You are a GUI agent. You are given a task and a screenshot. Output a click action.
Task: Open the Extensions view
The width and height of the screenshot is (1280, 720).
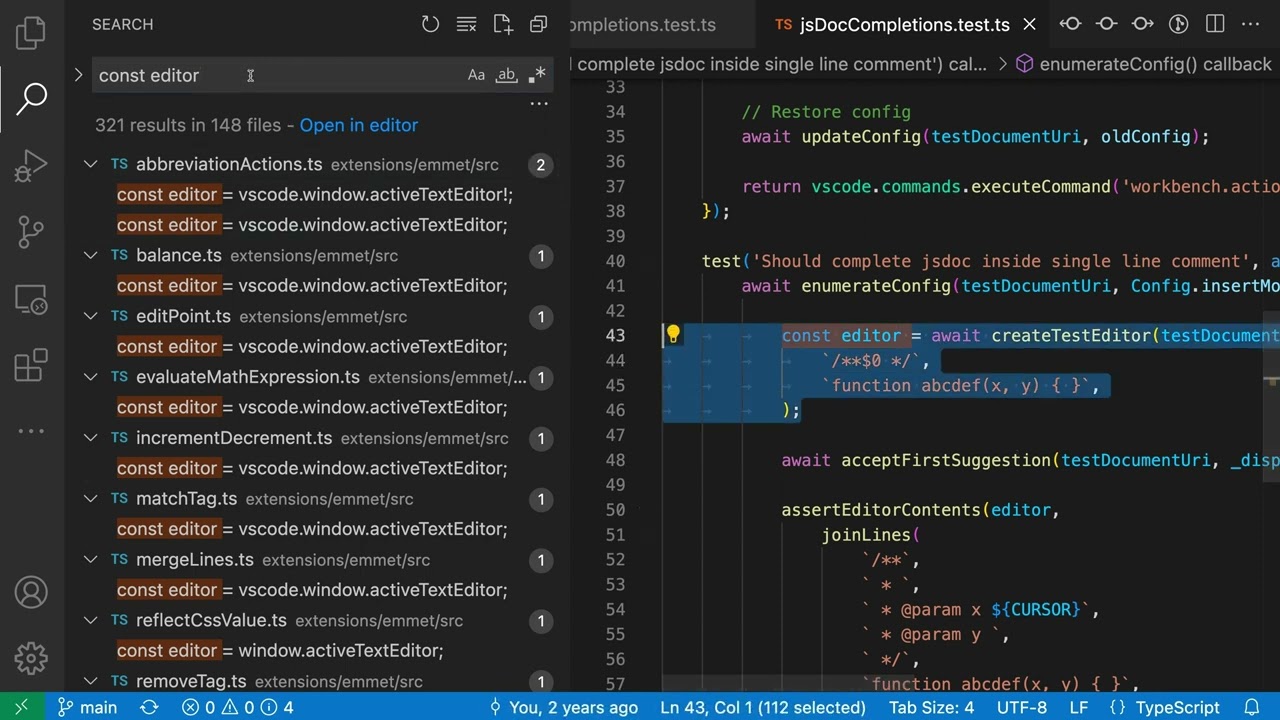coord(31,366)
